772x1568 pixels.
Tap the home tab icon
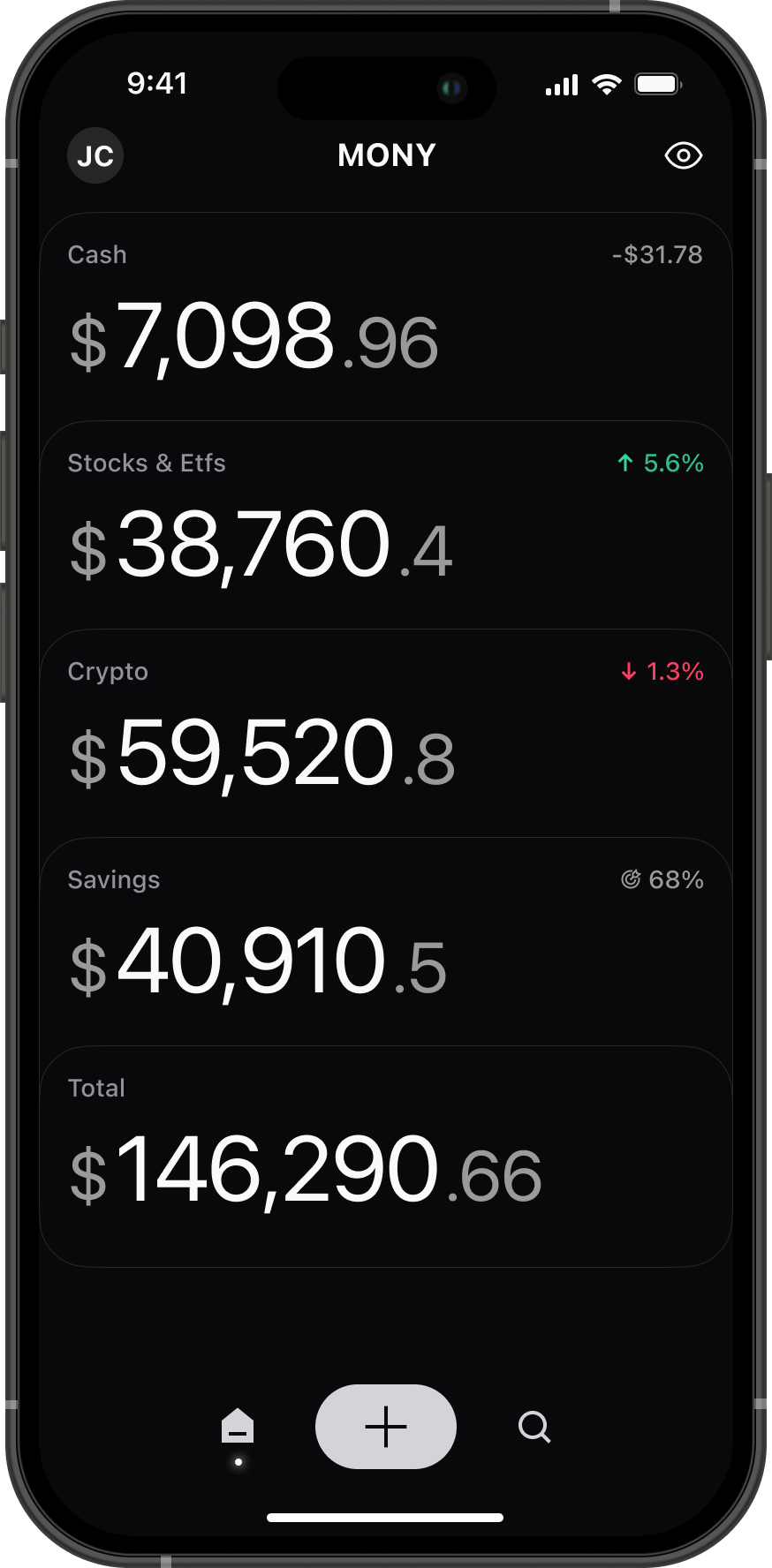tap(238, 1427)
